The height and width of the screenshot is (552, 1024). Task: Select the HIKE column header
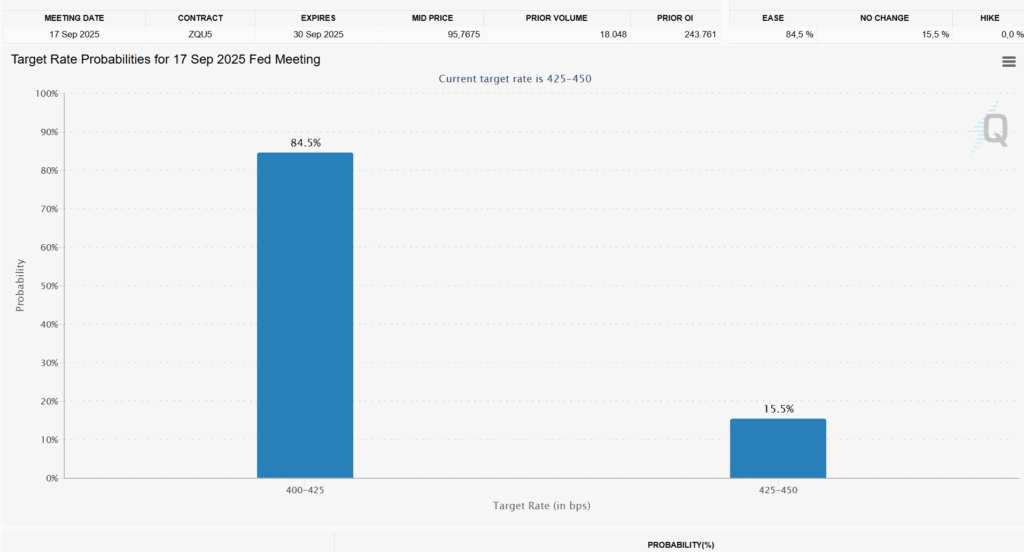point(989,18)
